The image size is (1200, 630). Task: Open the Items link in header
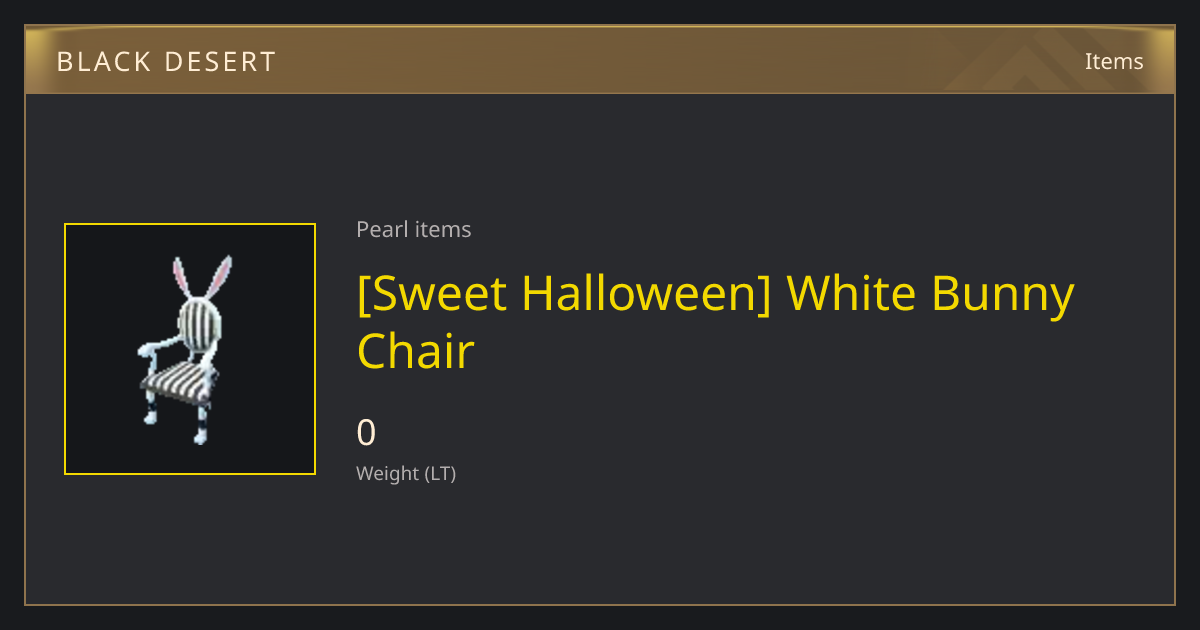(1114, 61)
